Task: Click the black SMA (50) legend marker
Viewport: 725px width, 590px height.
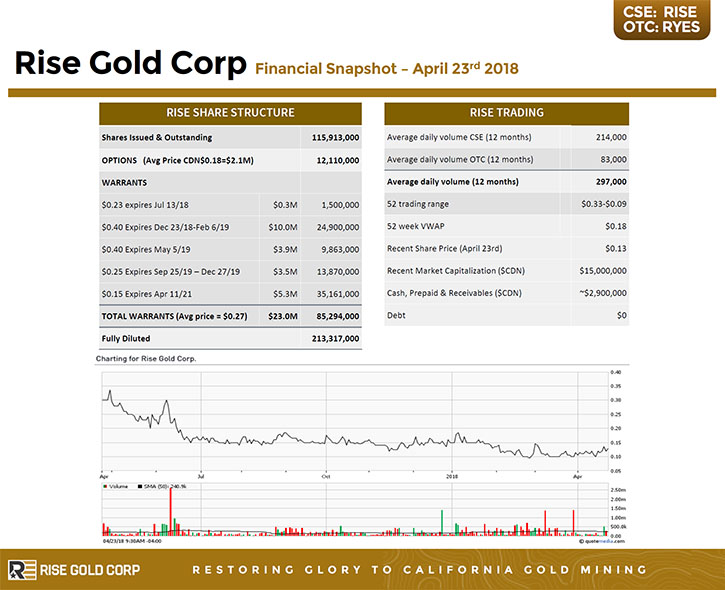Action: [140, 486]
